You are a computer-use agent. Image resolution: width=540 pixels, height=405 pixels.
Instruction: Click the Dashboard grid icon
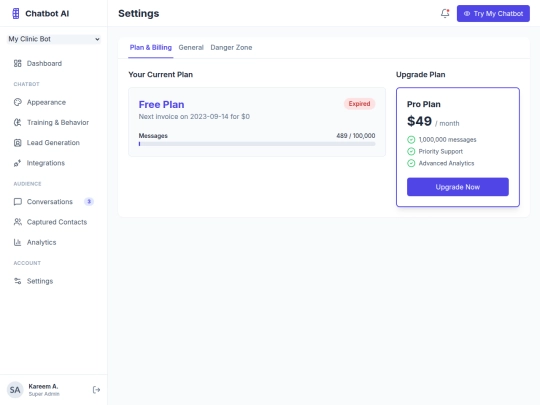(x=18, y=63)
